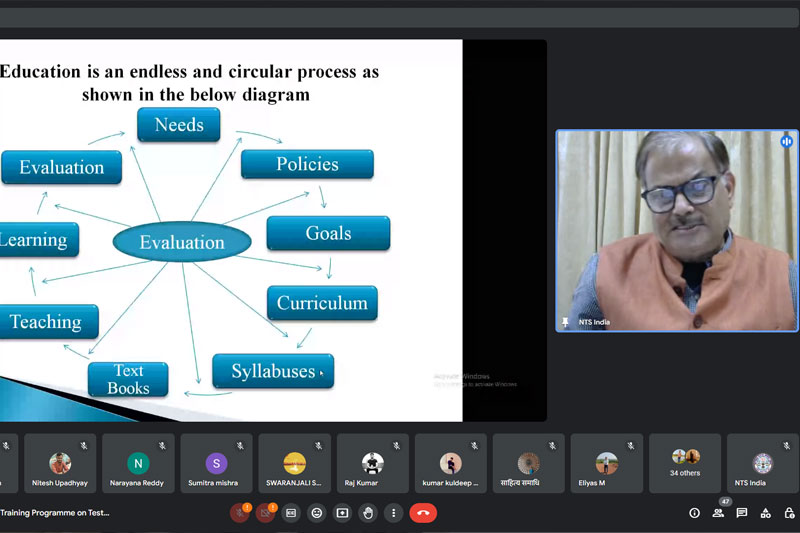Leave the call with the red button
Viewport: 800px width, 533px height.
pyautogui.click(x=423, y=513)
